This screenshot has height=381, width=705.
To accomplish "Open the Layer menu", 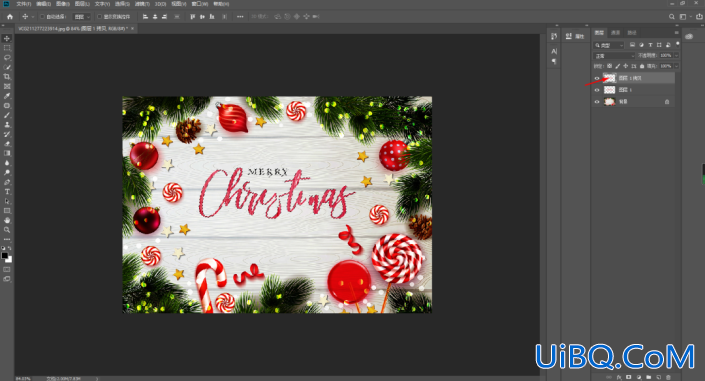I will pyautogui.click(x=82, y=4).
